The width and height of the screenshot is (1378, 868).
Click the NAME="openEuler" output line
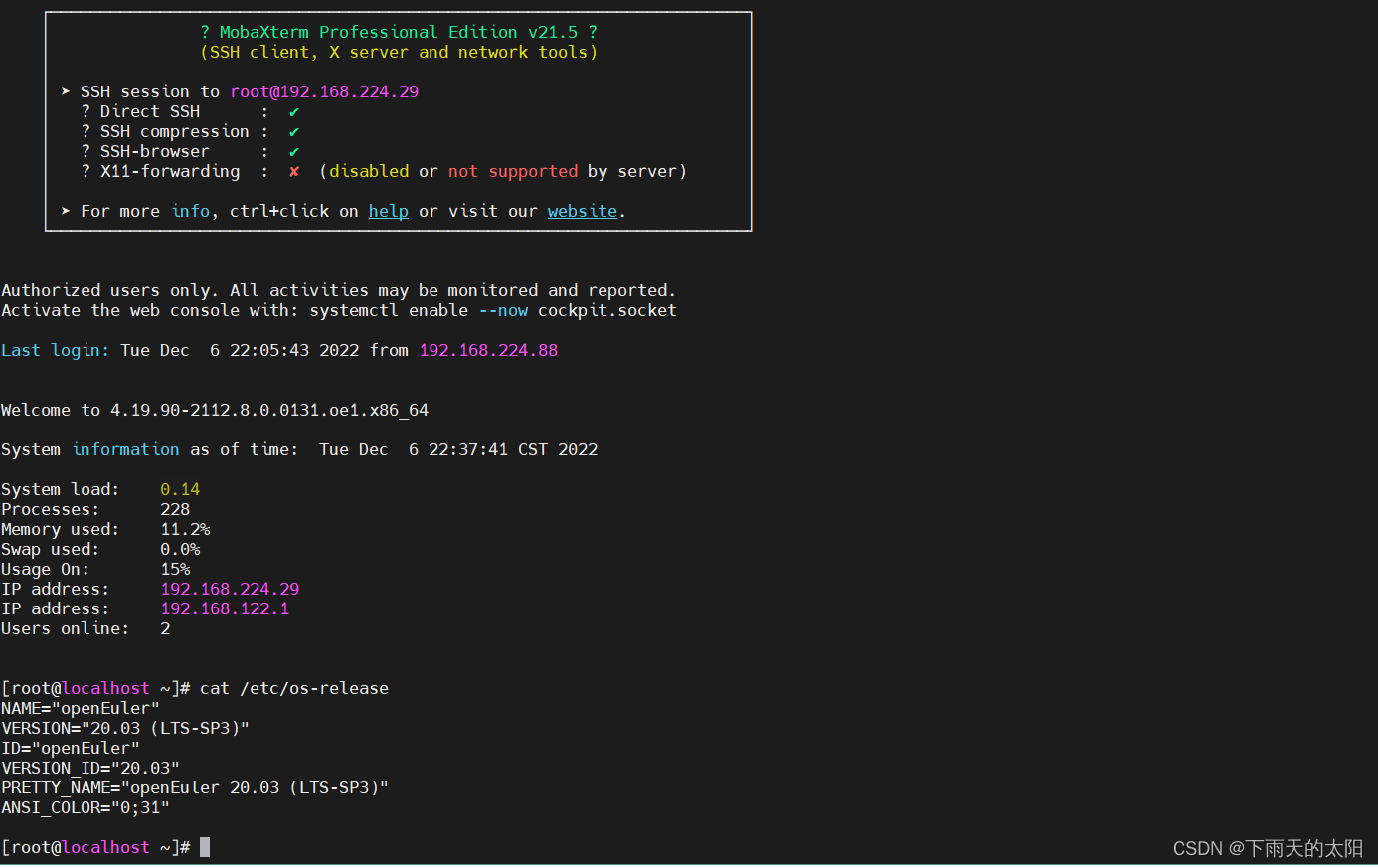pos(81,708)
